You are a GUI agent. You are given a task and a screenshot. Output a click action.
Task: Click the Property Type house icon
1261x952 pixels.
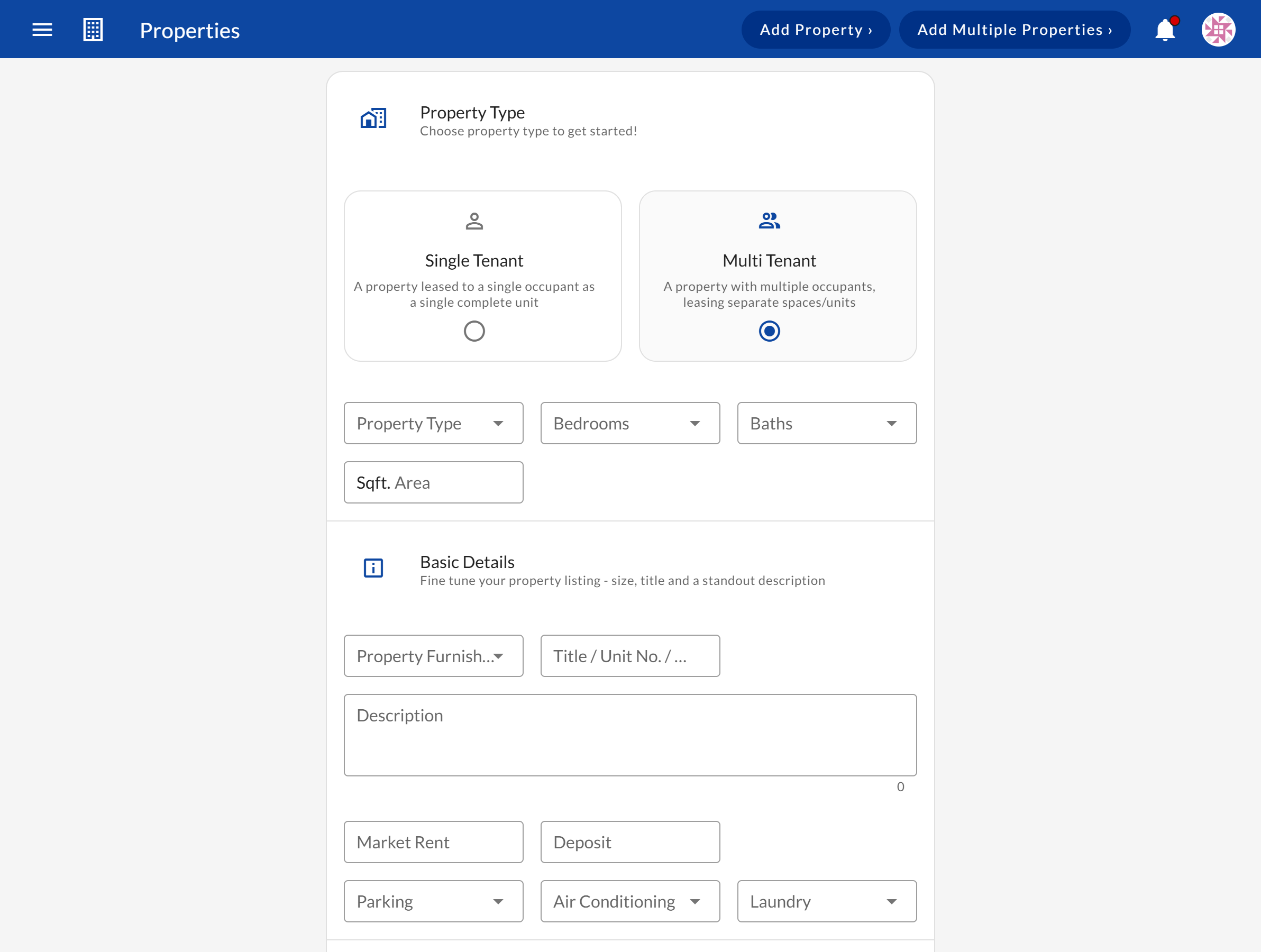click(x=373, y=118)
